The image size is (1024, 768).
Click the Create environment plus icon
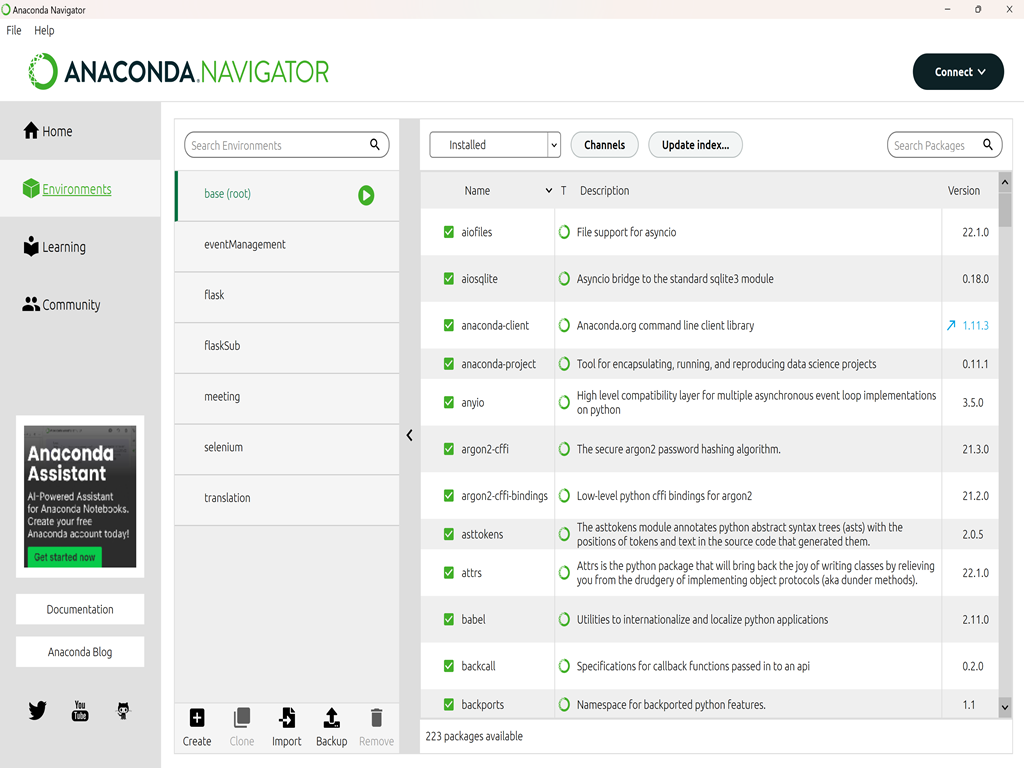click(x=197, y=718)
